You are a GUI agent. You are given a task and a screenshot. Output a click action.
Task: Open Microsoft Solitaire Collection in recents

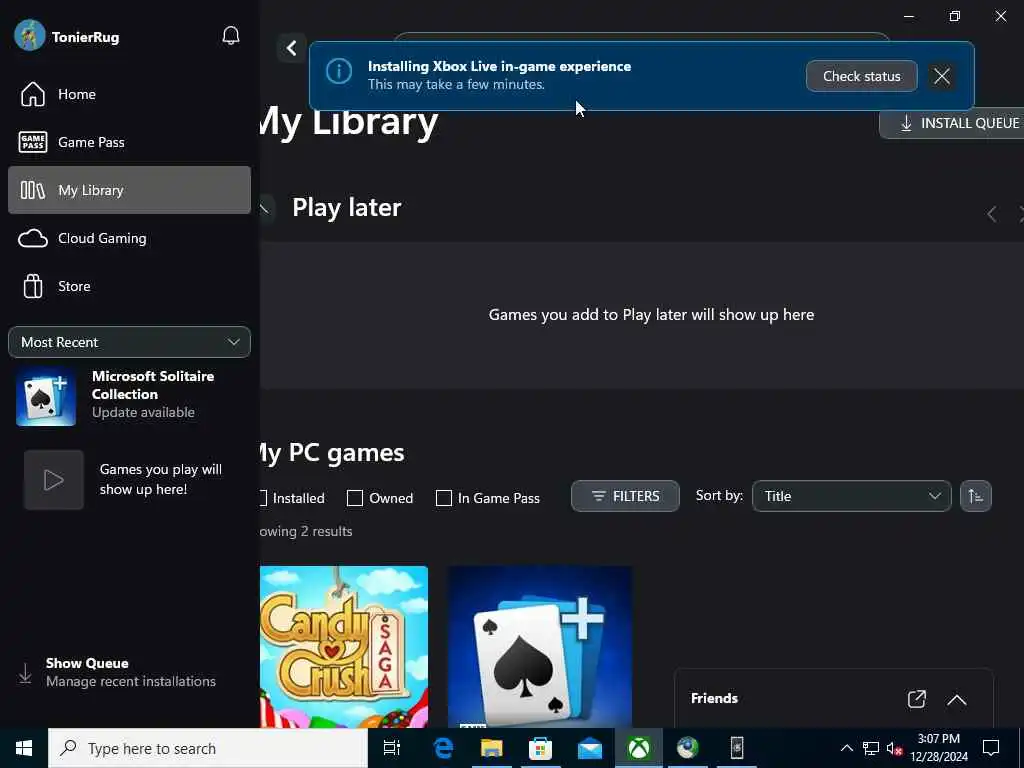(x=129, y=394)
